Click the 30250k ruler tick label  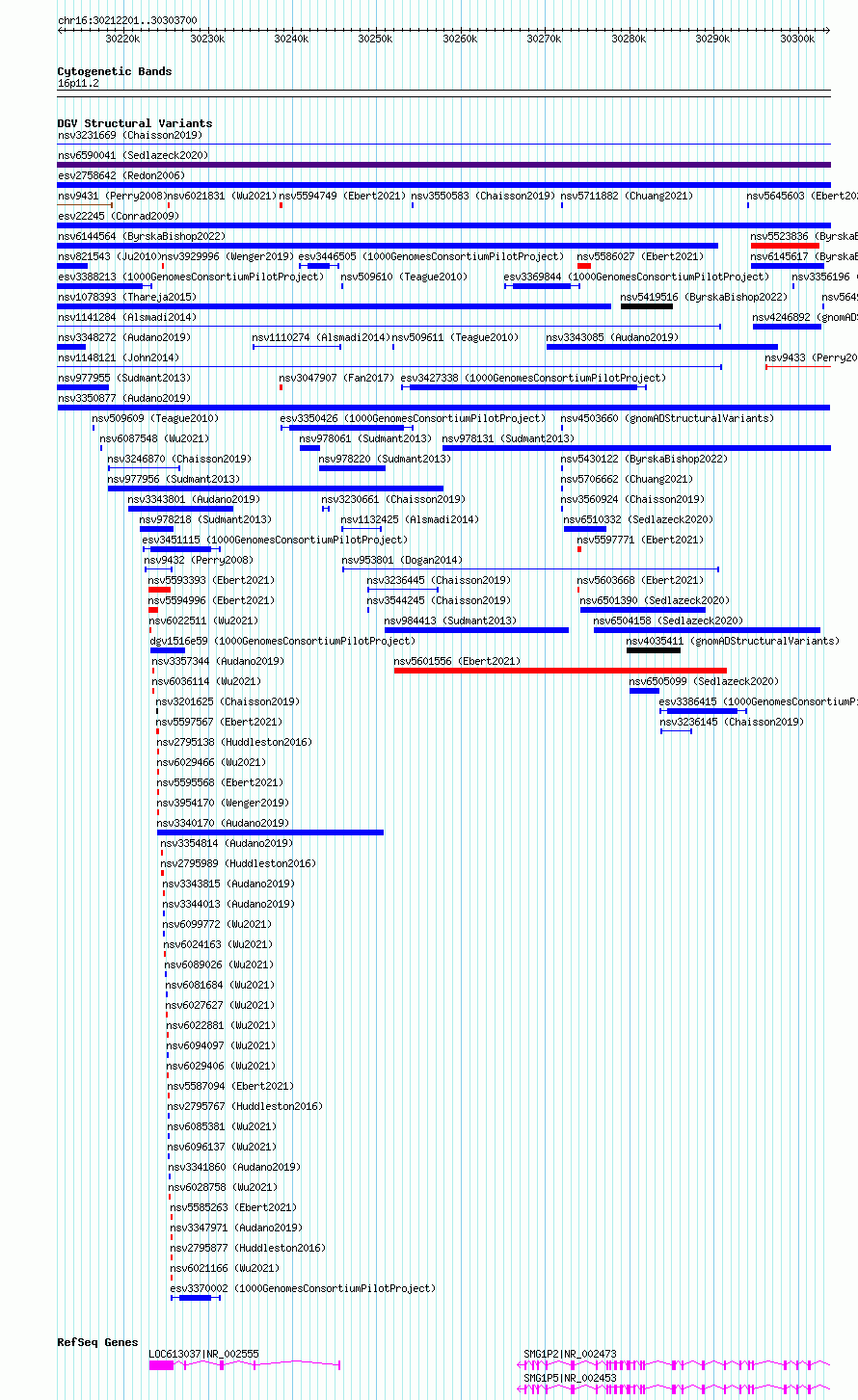click(375, 39)
